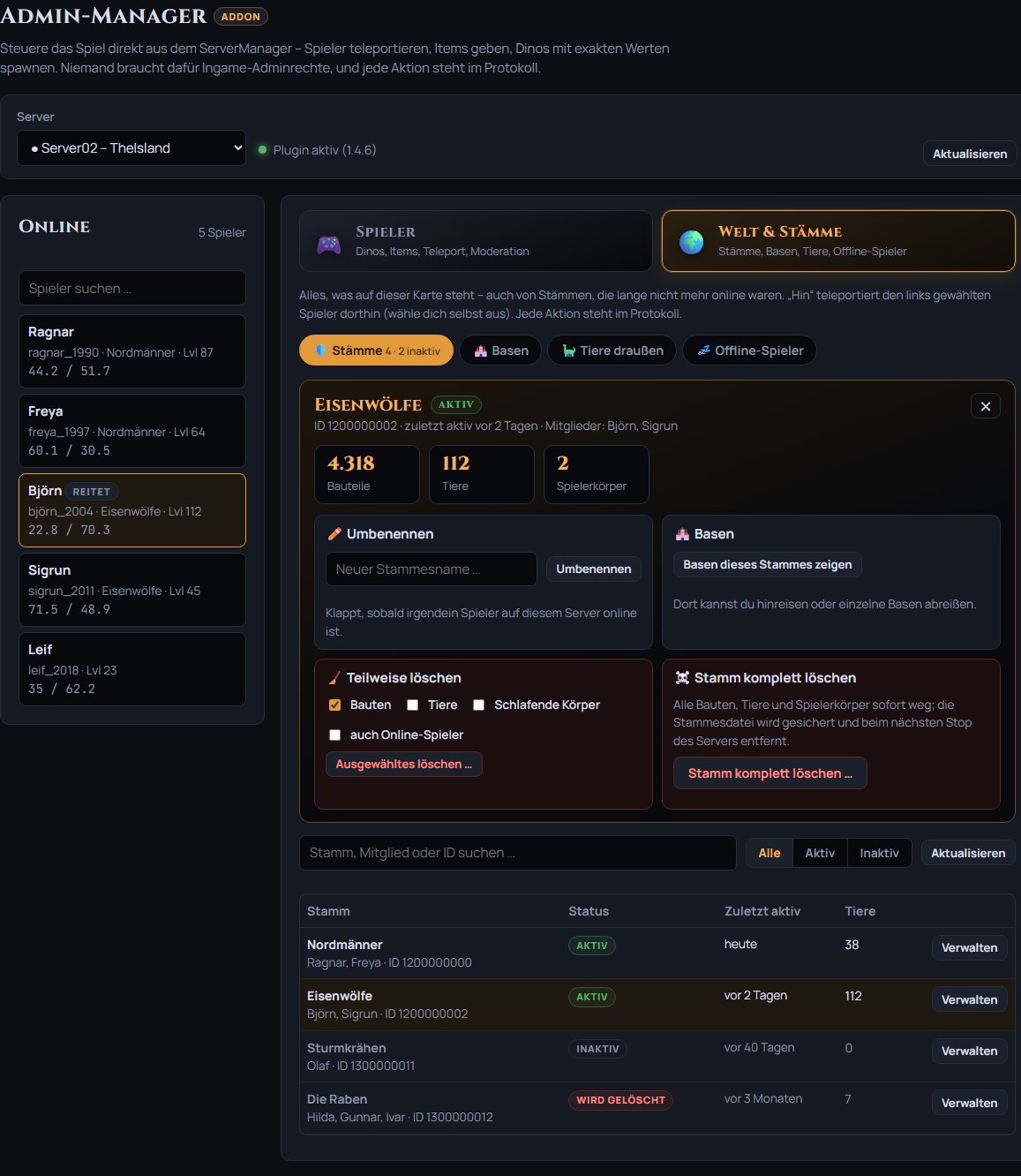1021x1176 pixels.
Task: Open the Server dropdown
Action: [x=131, y=148]
